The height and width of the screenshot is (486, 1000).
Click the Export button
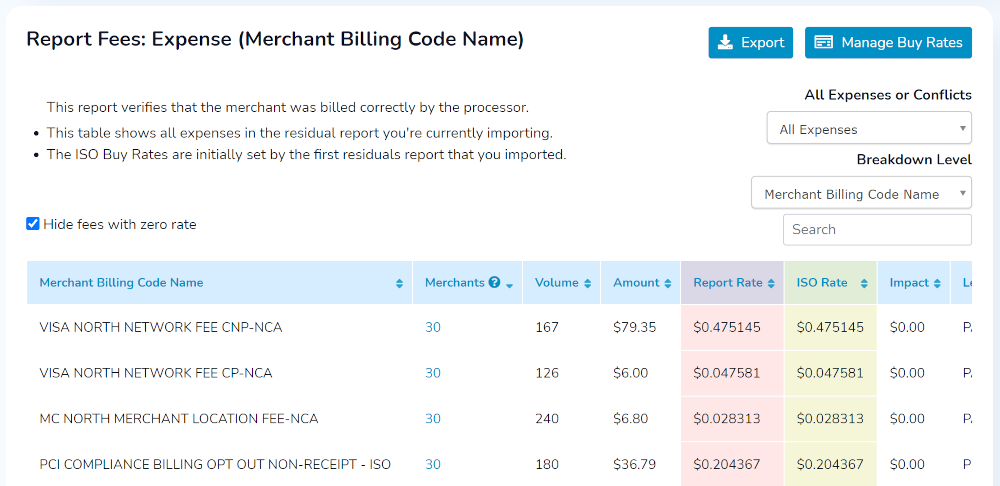(x=751, y=43)
